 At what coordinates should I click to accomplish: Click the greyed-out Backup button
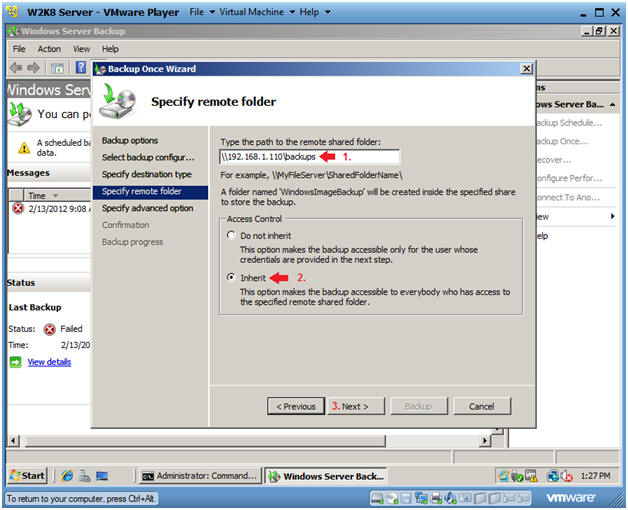(419, 406)
